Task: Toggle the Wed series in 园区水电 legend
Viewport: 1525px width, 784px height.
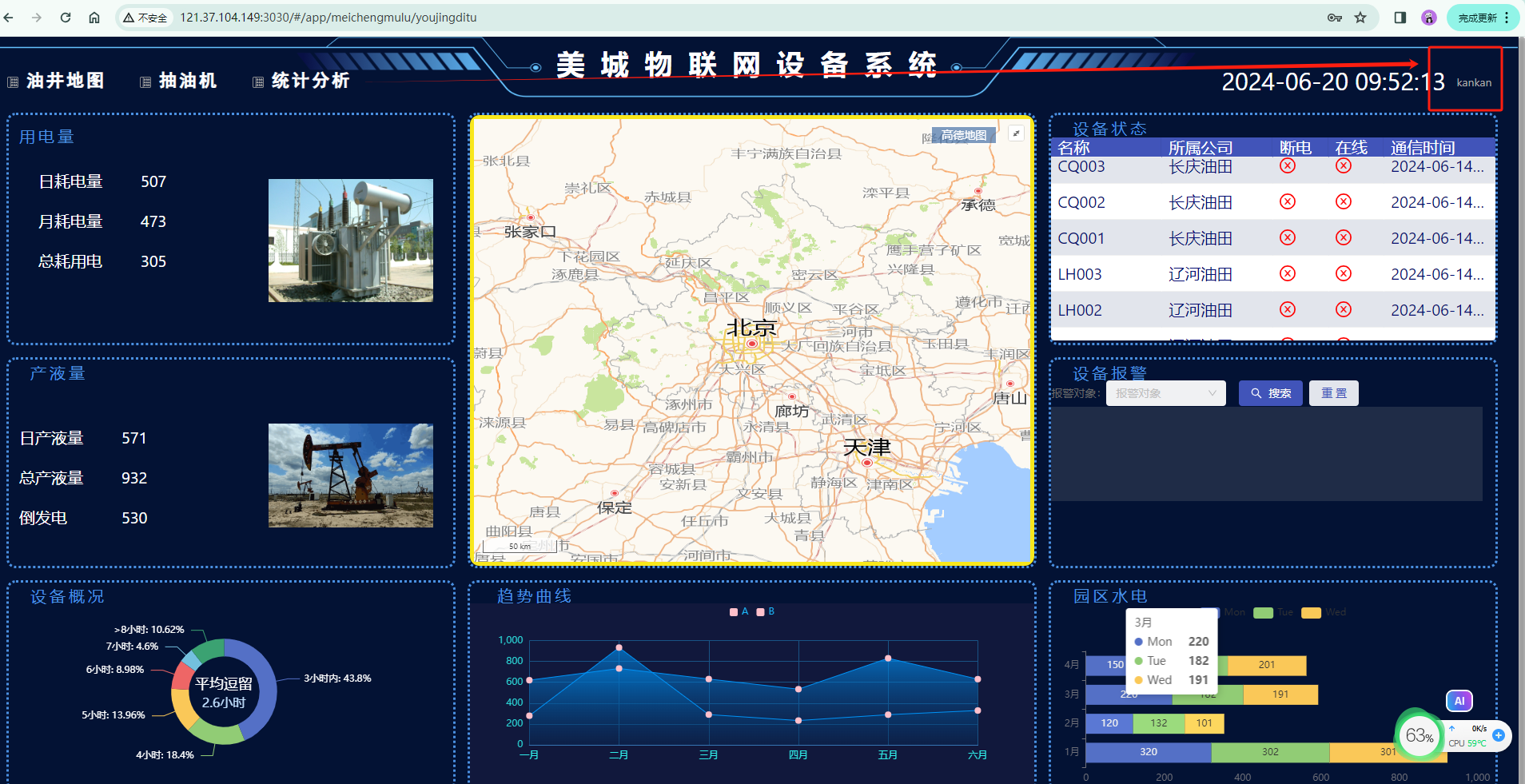Action: click(1324, 612)
